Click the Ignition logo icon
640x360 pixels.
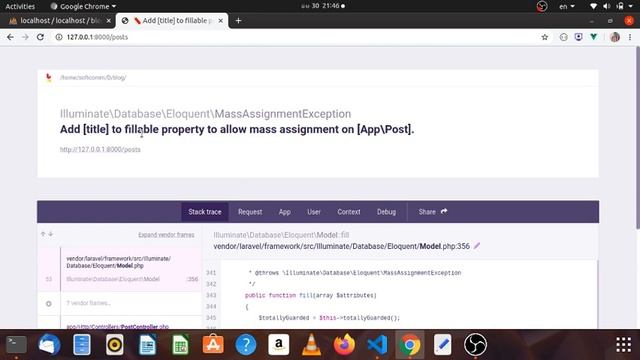tap(49, 78)
